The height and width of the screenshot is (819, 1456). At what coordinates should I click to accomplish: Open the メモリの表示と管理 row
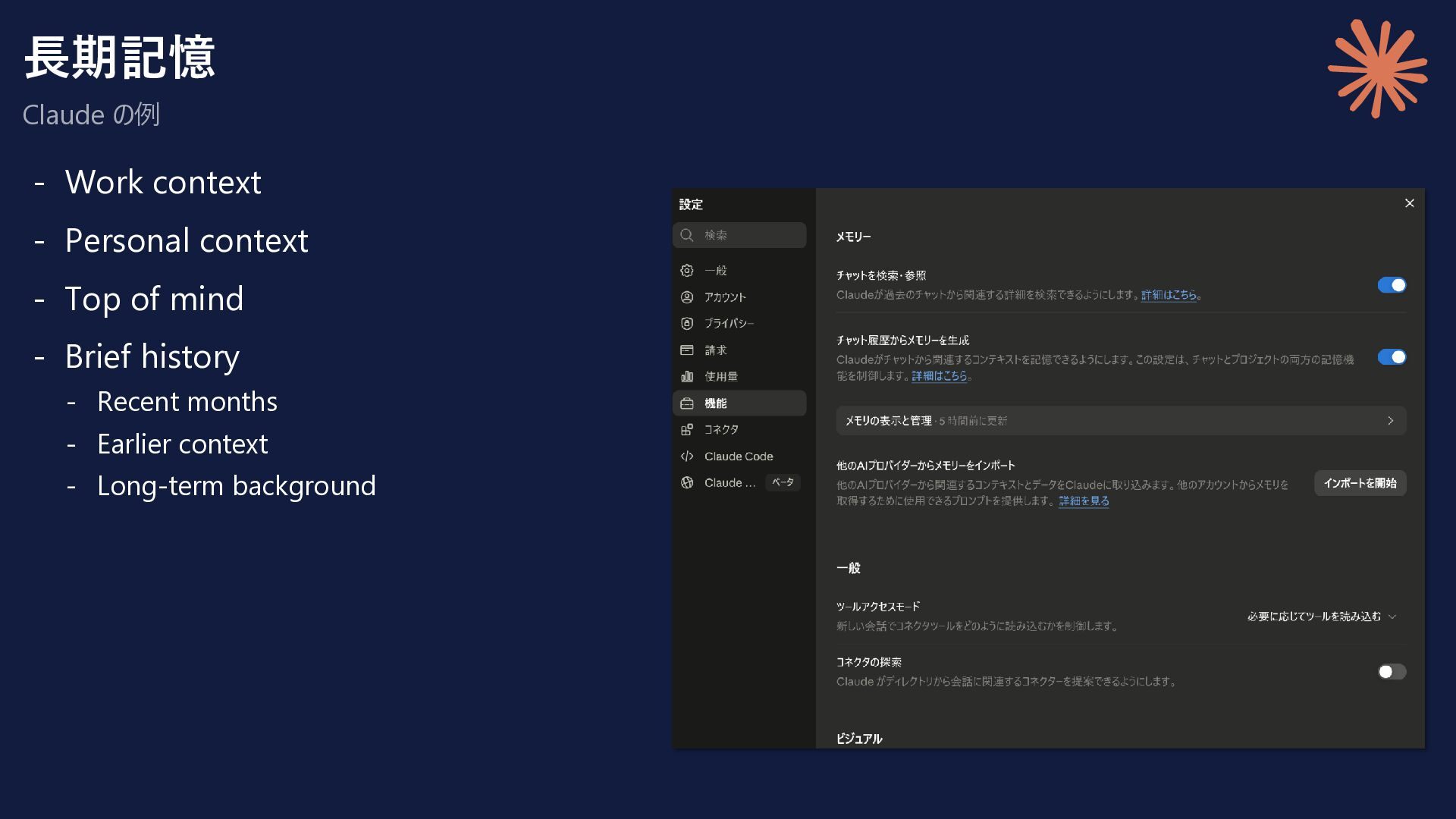click(1121, 421)
